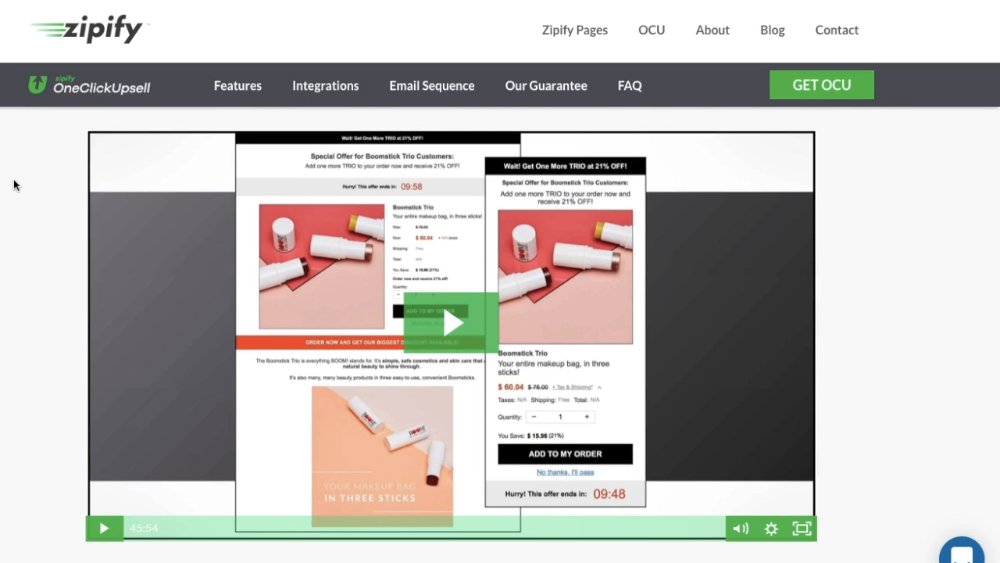
Task: Click the 'Wait! Get One More TRIO at 21% OFF!' mobile banner
Action: click(565, 166)
